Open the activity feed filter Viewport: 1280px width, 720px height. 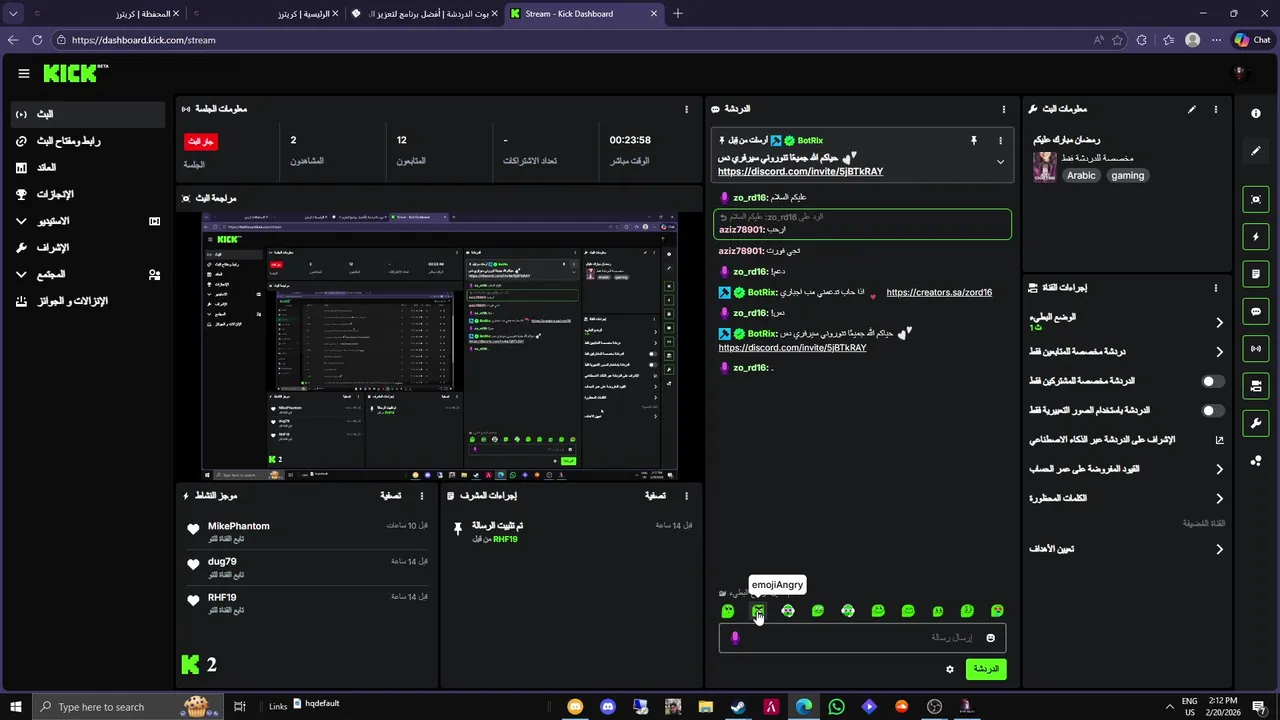point(391,496)
